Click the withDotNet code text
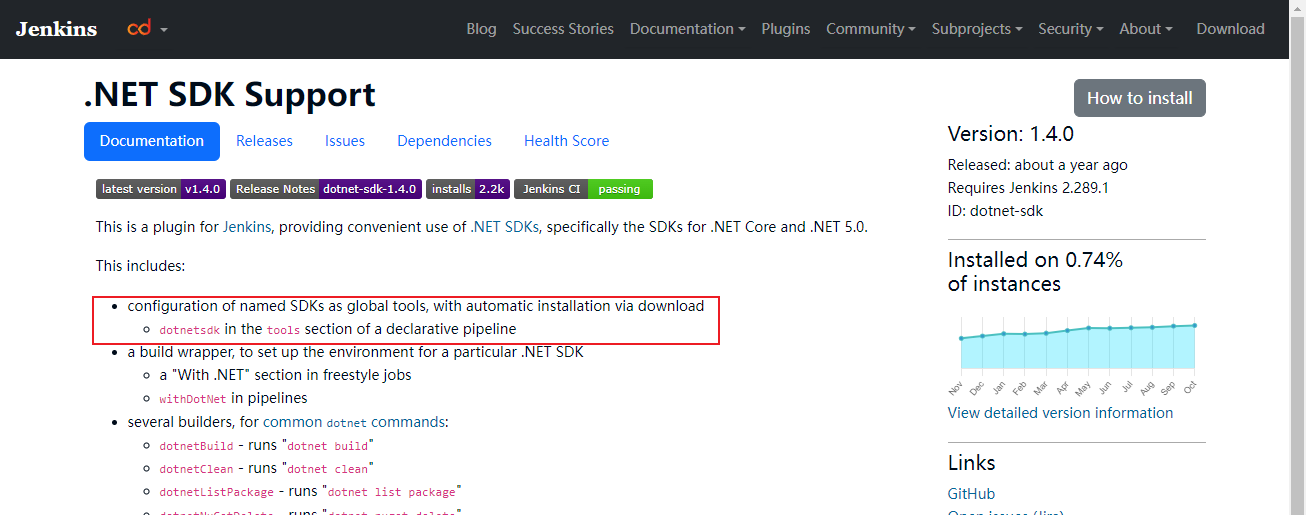 193,398
